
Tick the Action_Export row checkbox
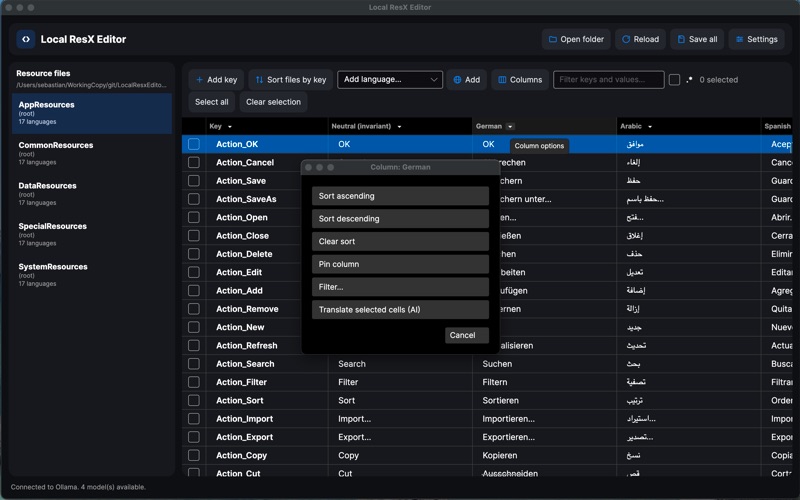pyautogui.click(x=194, y=437)
